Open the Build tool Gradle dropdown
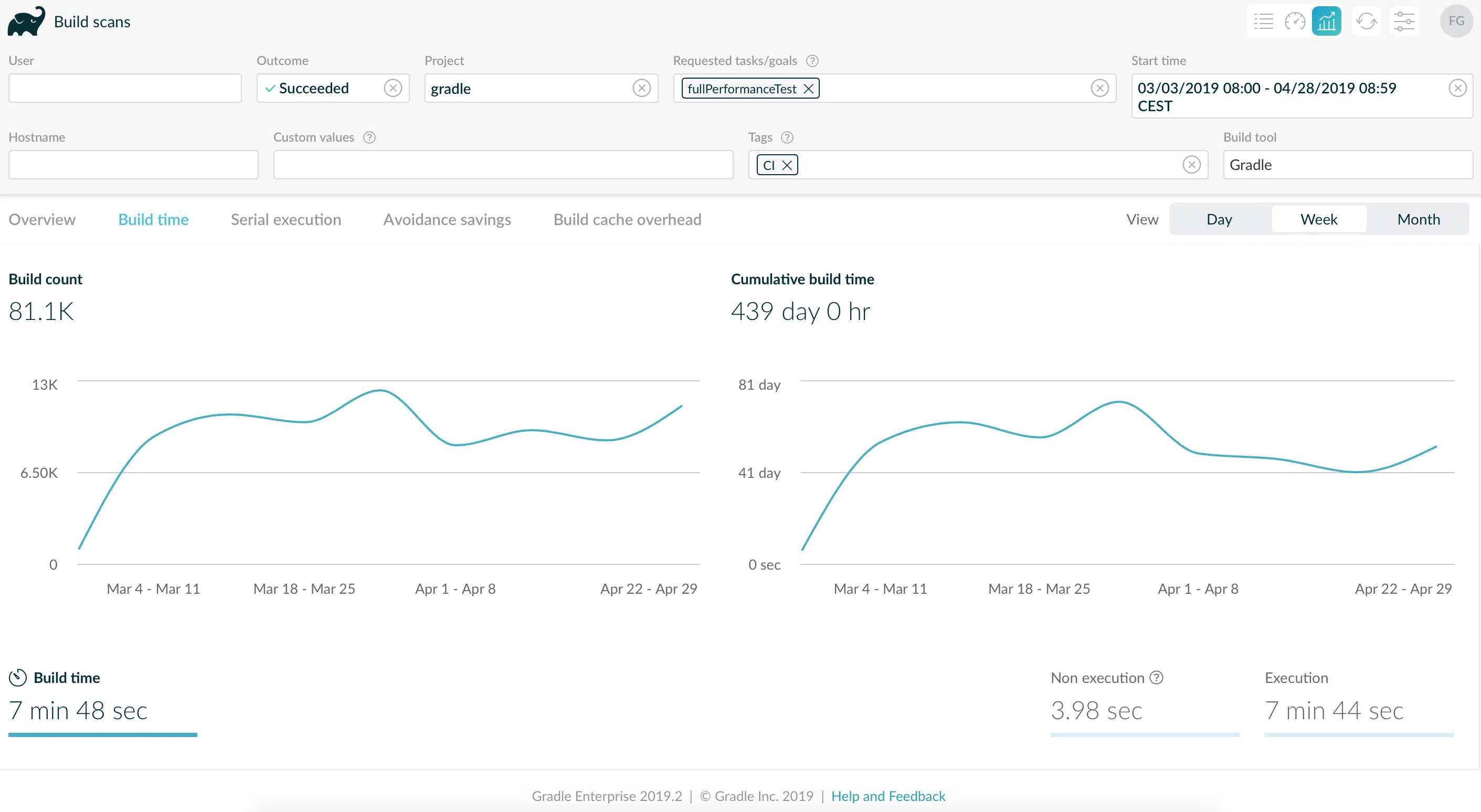Image resolution: width=1481 pixels, height=812 pixels. tap(1347, 165)
